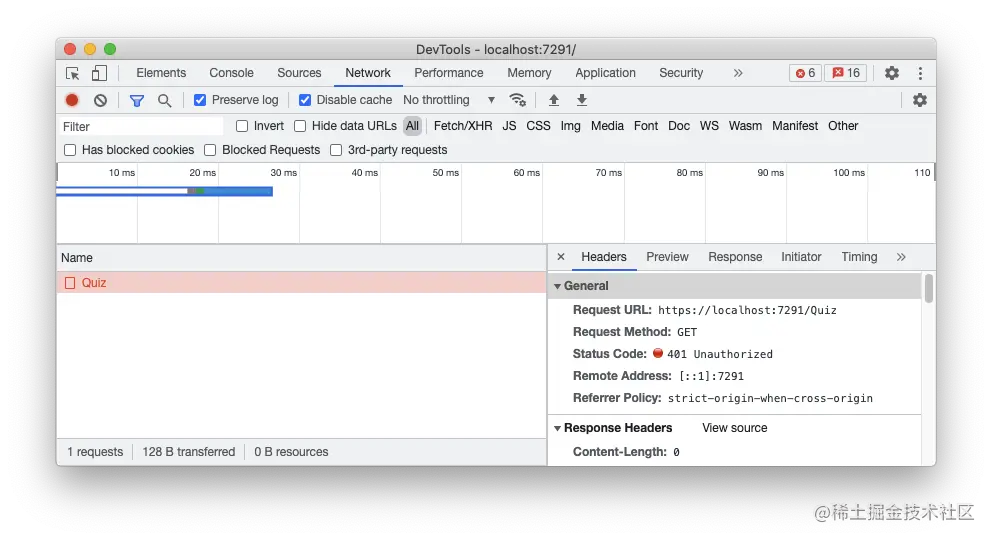Screen dimensions: 992x540
Task: Filter requests by Doc
Action: (x=679, y=126)
